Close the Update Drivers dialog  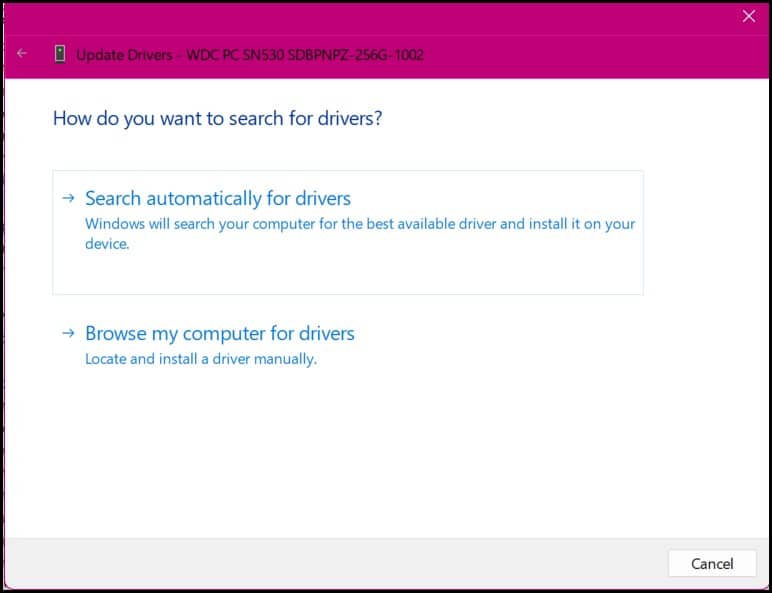[749, 16]
